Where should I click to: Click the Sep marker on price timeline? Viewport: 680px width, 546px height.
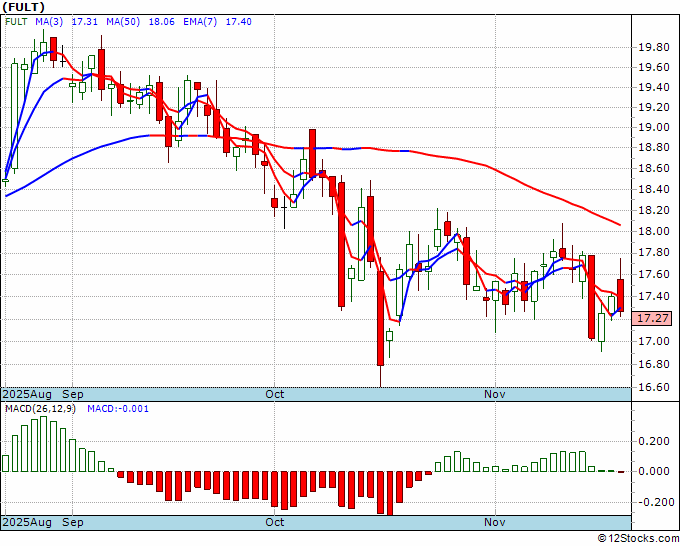coord(72,394)
